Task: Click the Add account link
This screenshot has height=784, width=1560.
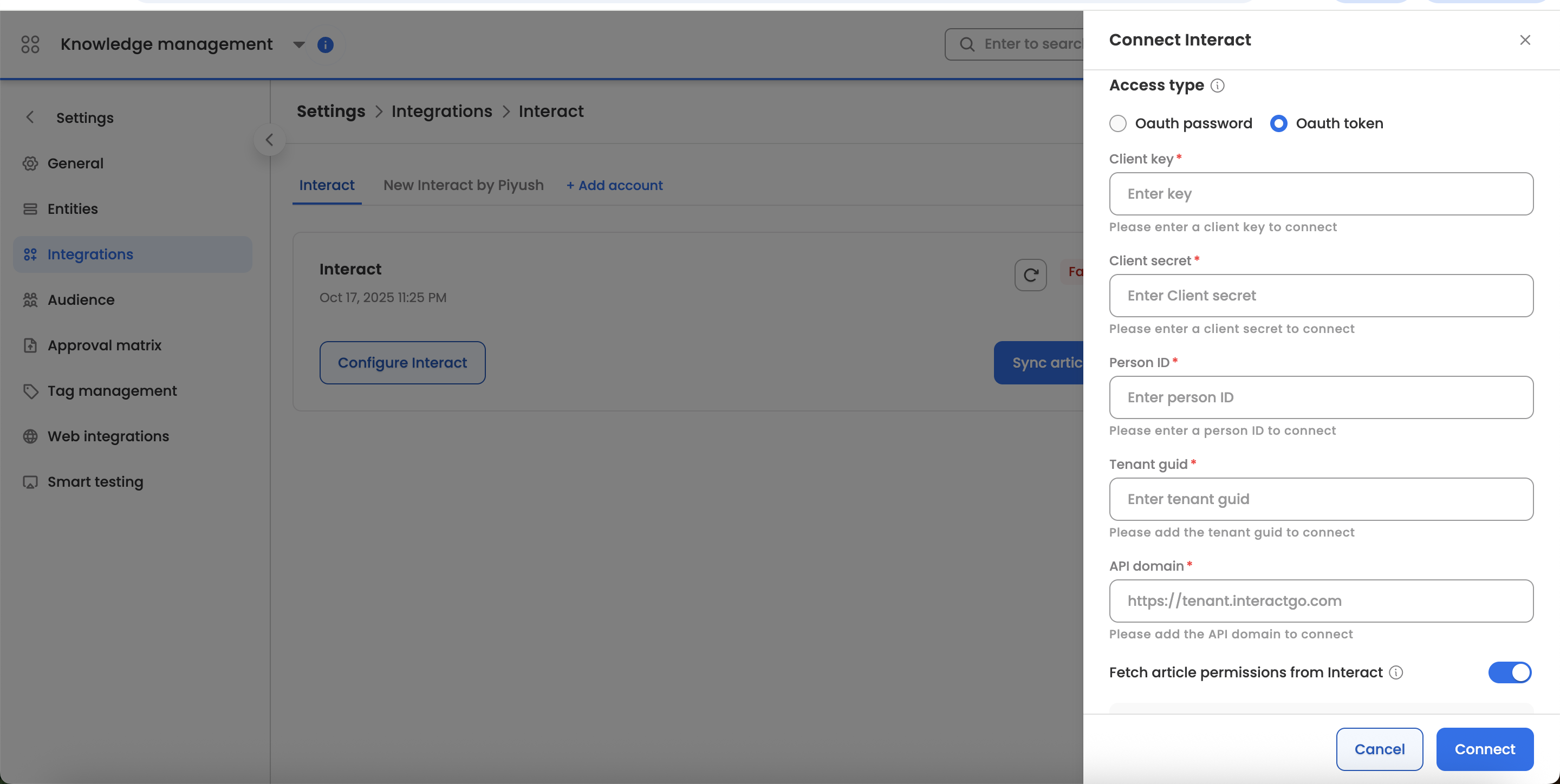Action: click(614, 185)
